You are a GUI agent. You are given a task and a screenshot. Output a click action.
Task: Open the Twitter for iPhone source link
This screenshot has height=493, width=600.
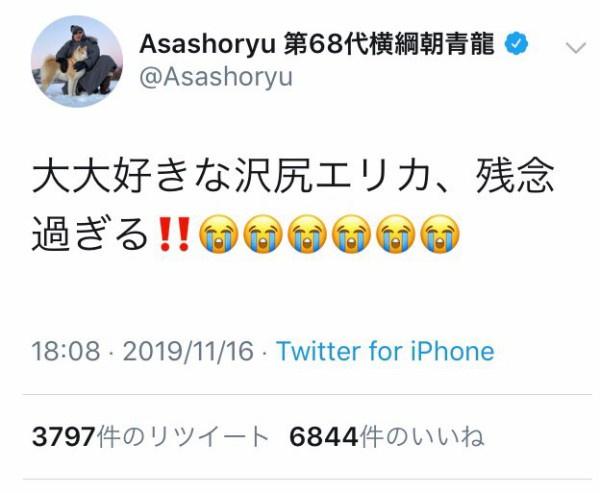tap(385, 351)
